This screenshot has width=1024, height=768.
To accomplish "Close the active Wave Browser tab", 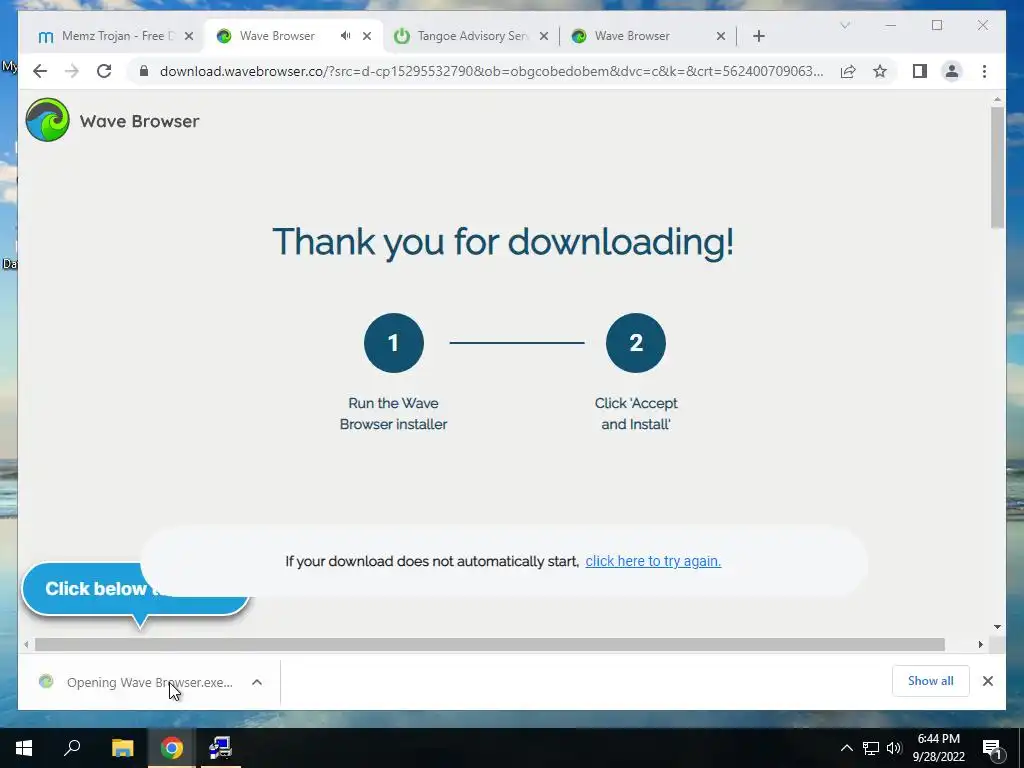I will 367,36.
